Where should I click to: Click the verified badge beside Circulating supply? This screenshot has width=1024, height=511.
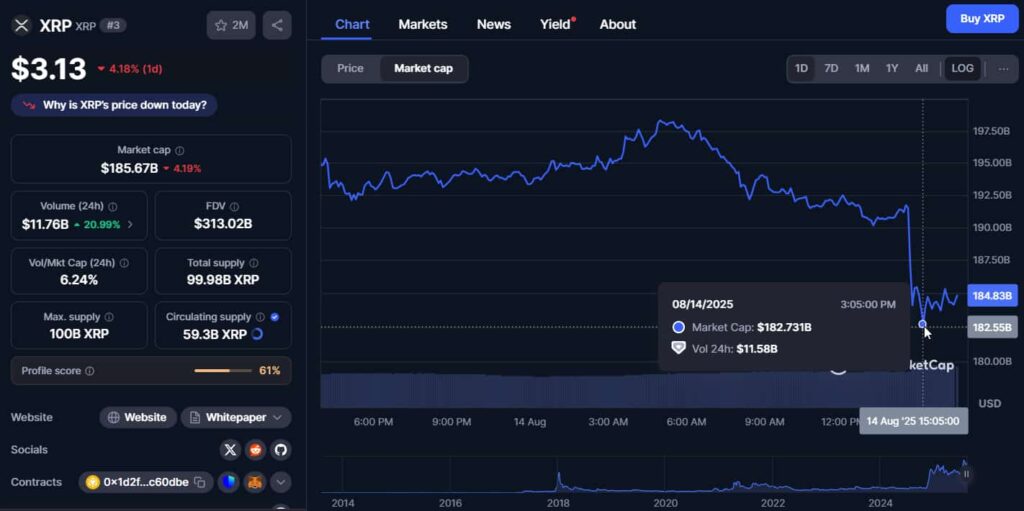pos(275,317)
